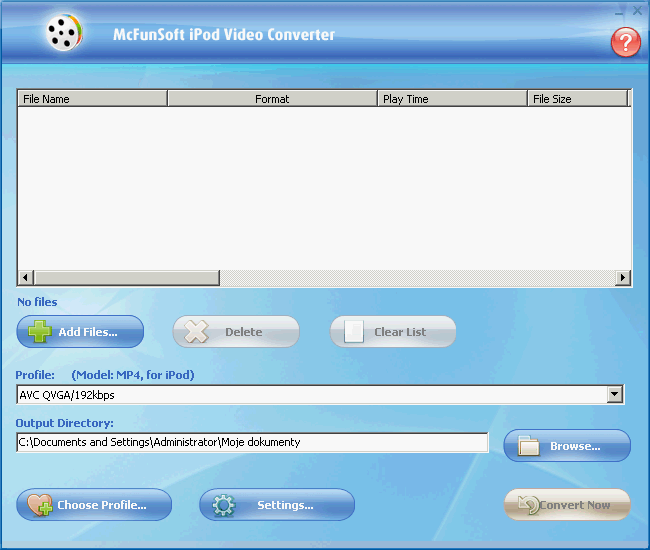Viewport: 650px width, 550px height.
Task: Click the 'McFunSoft iPod Video Converter' title
Action: click(x=224, y=34)
